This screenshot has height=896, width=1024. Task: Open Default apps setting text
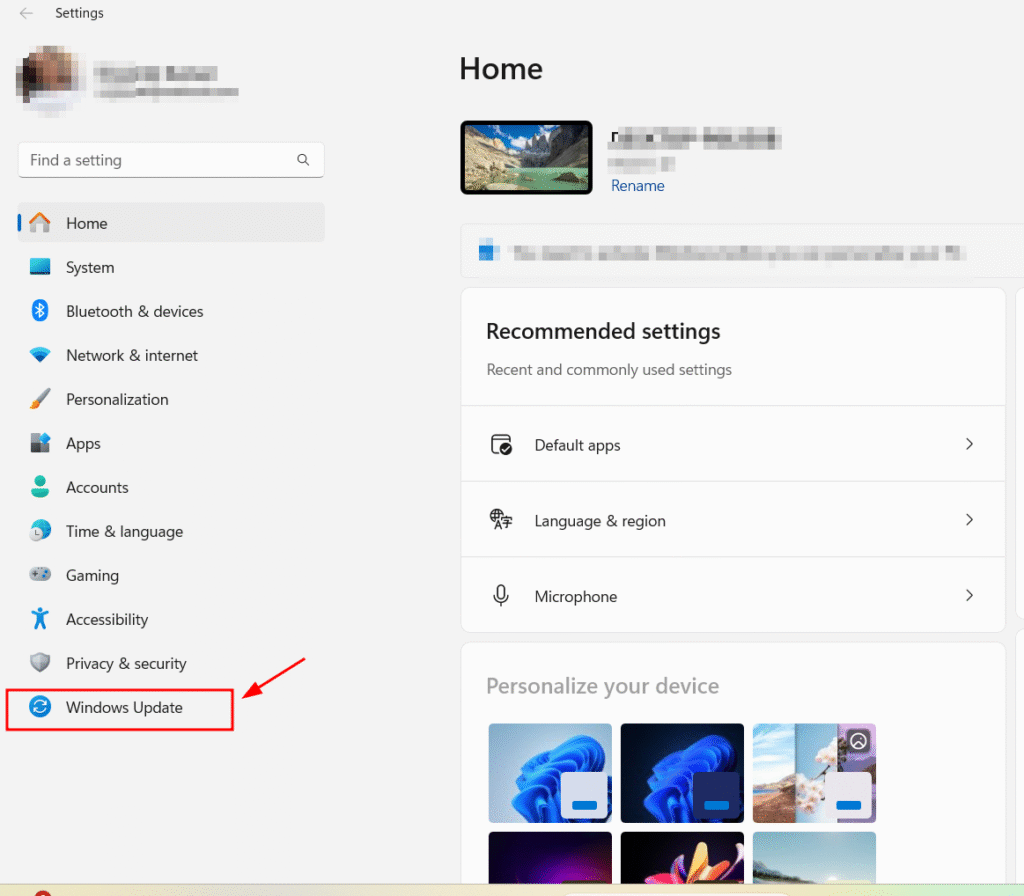(577, 445)
